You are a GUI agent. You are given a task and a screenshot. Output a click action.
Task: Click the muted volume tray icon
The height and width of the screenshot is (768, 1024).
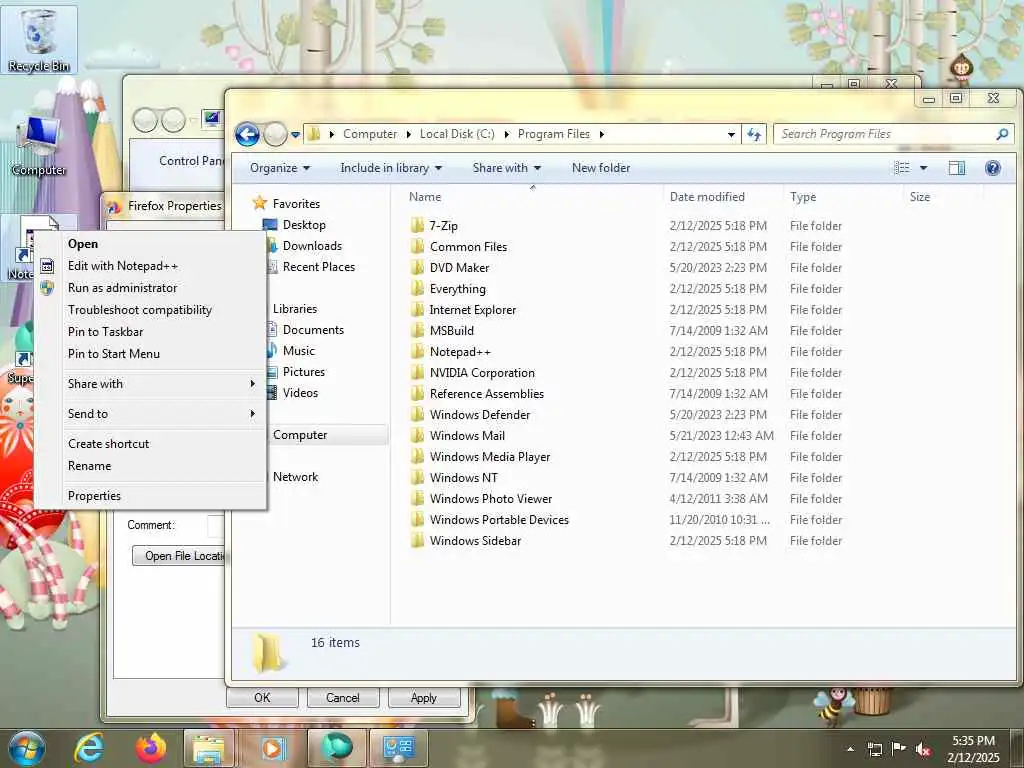click(x=923, y=749)
